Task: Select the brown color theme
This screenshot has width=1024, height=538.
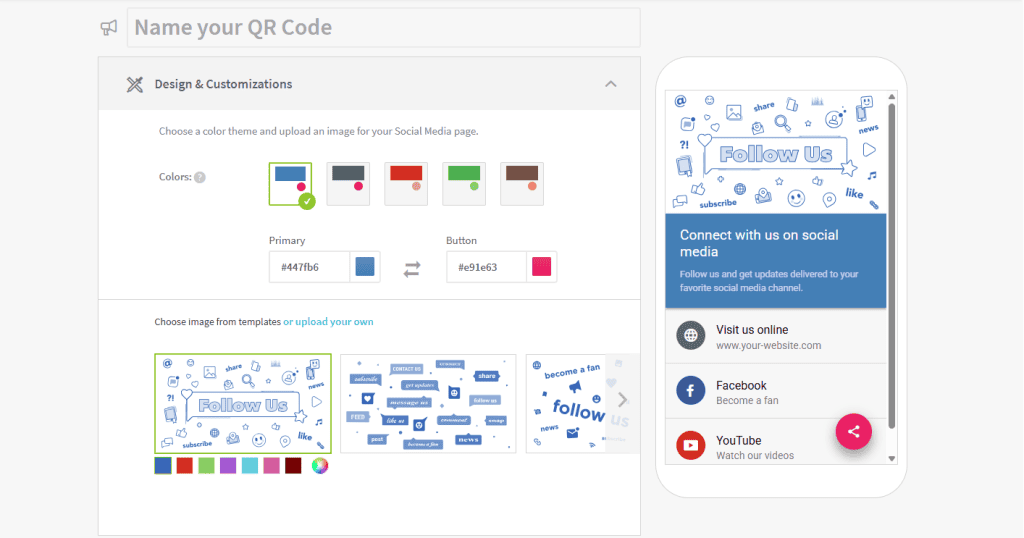Action: tap(522, 184)
